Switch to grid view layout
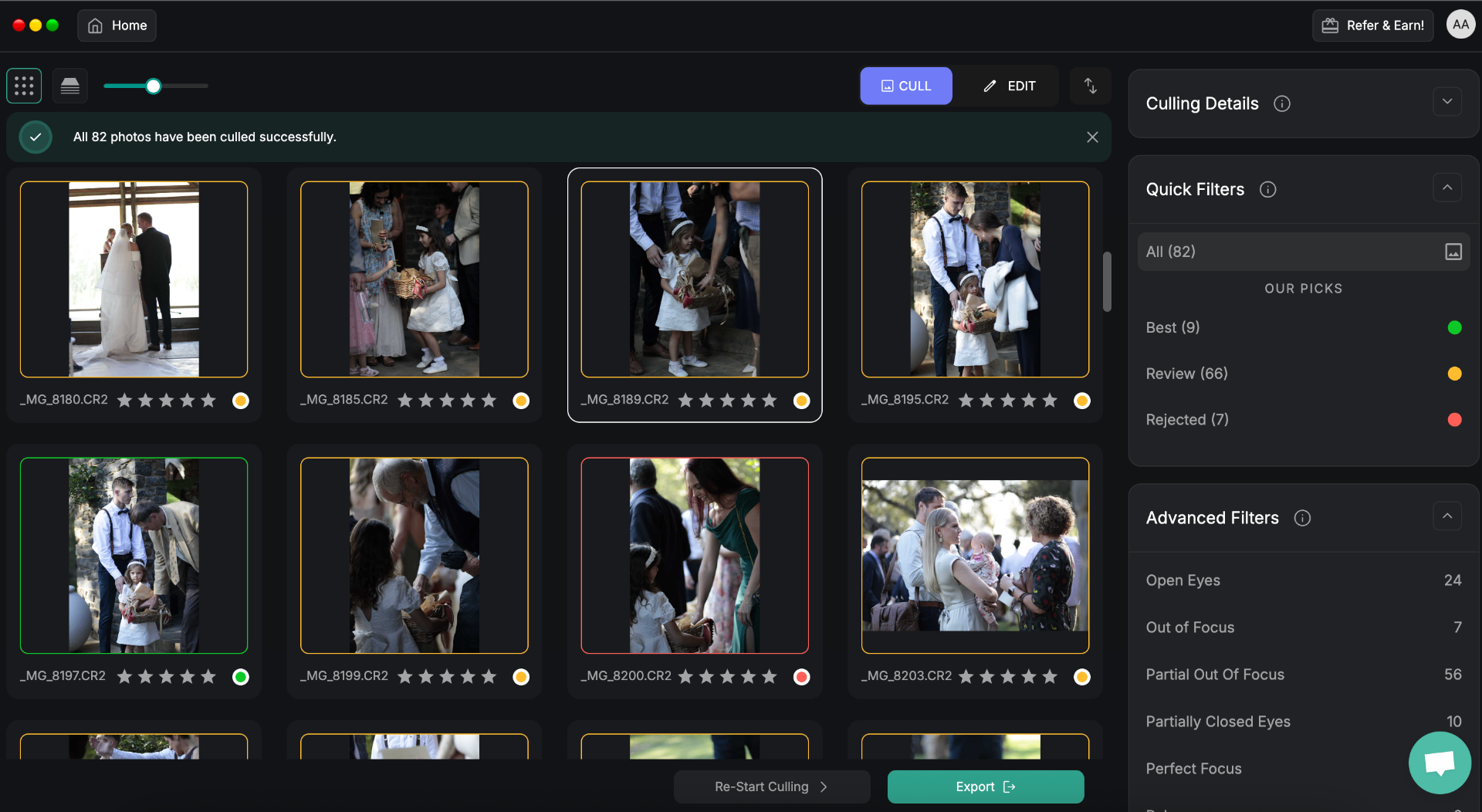The width and height of the screenshot is (1482, 812). point(24,86)
